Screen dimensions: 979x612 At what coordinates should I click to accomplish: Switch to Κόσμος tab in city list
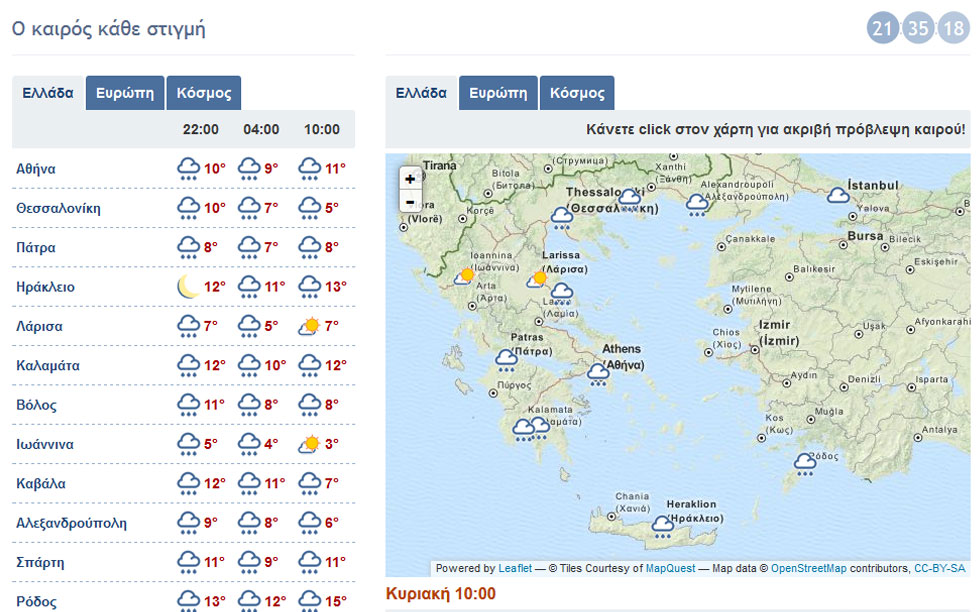(x=204, y=93)
